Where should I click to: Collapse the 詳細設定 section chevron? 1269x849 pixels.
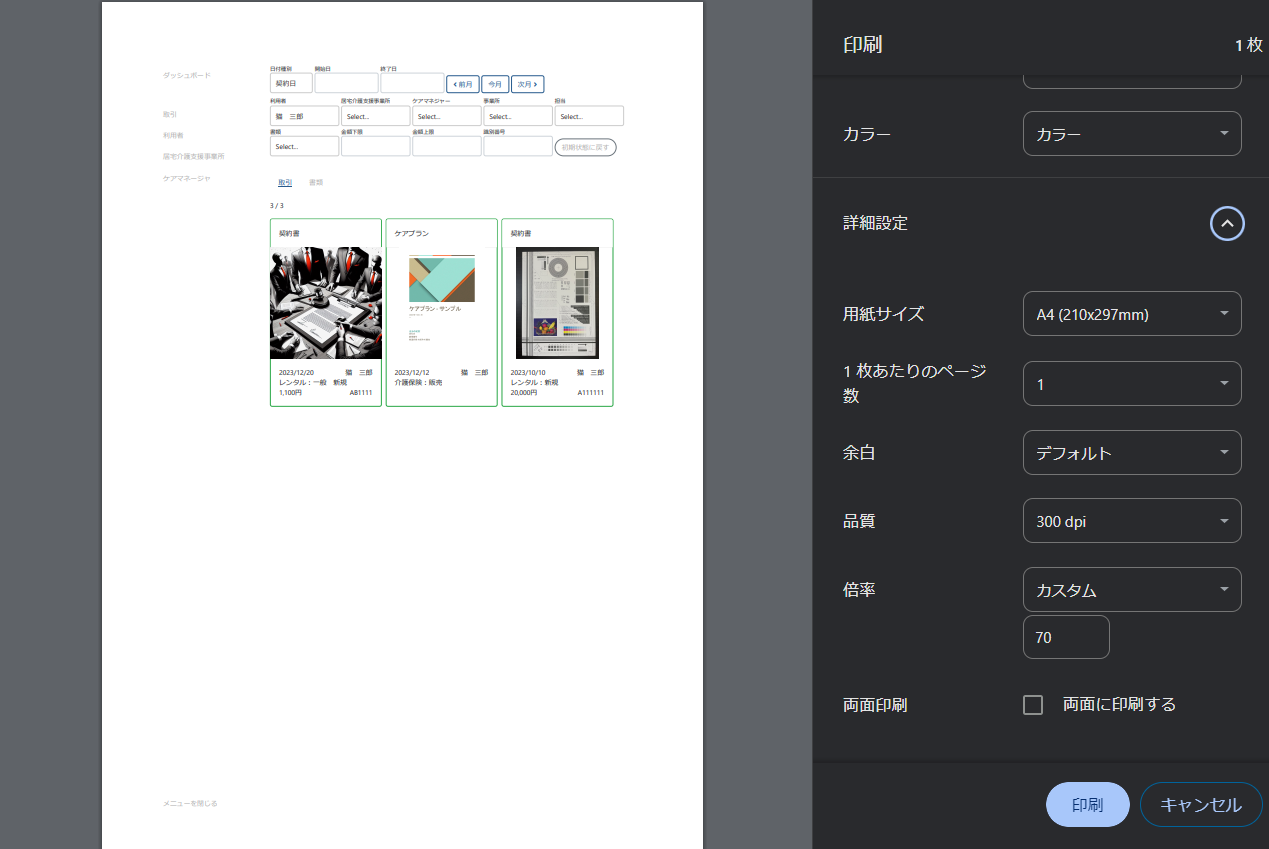coord(1227,223)
